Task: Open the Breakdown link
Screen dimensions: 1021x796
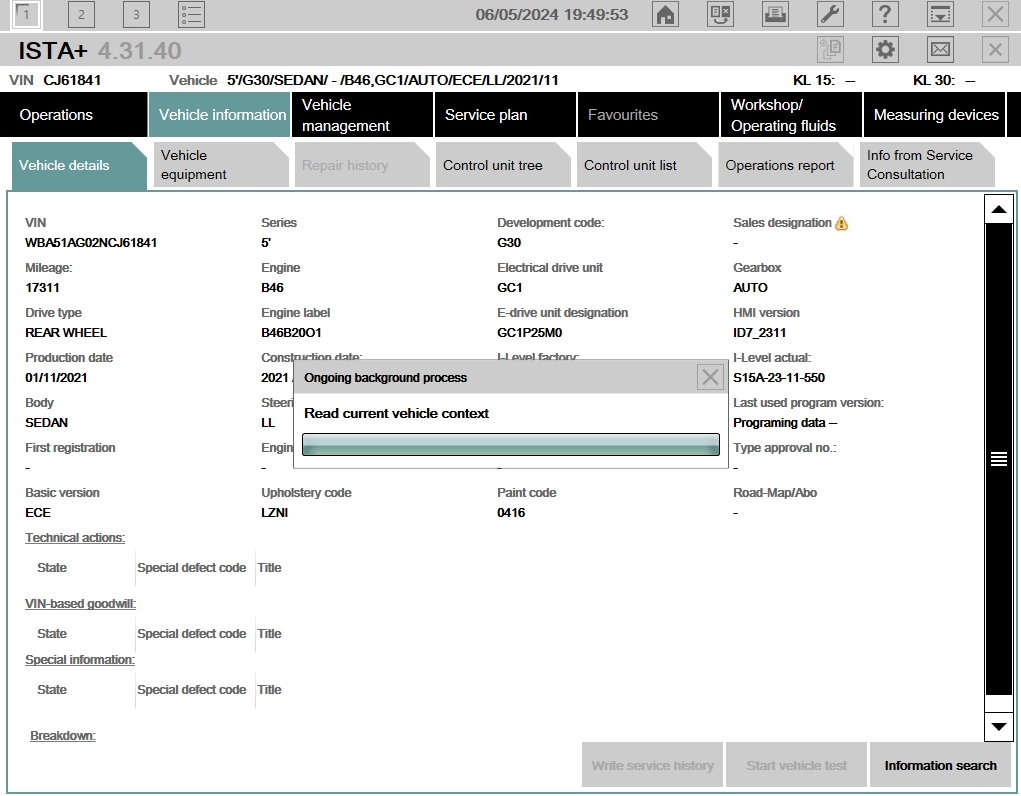Action: tap(63, 735)
